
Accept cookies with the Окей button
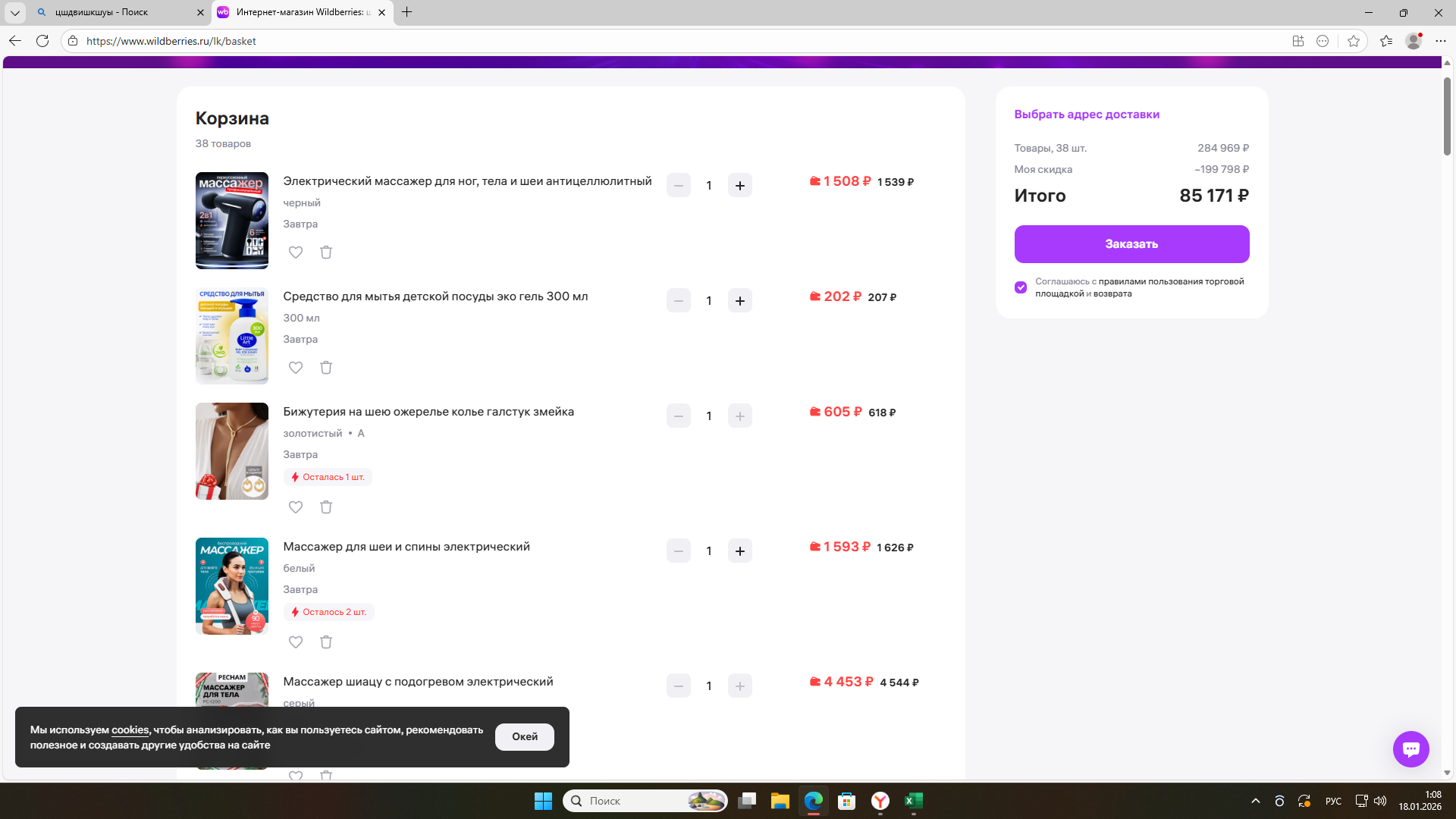(x=524, y=737)
